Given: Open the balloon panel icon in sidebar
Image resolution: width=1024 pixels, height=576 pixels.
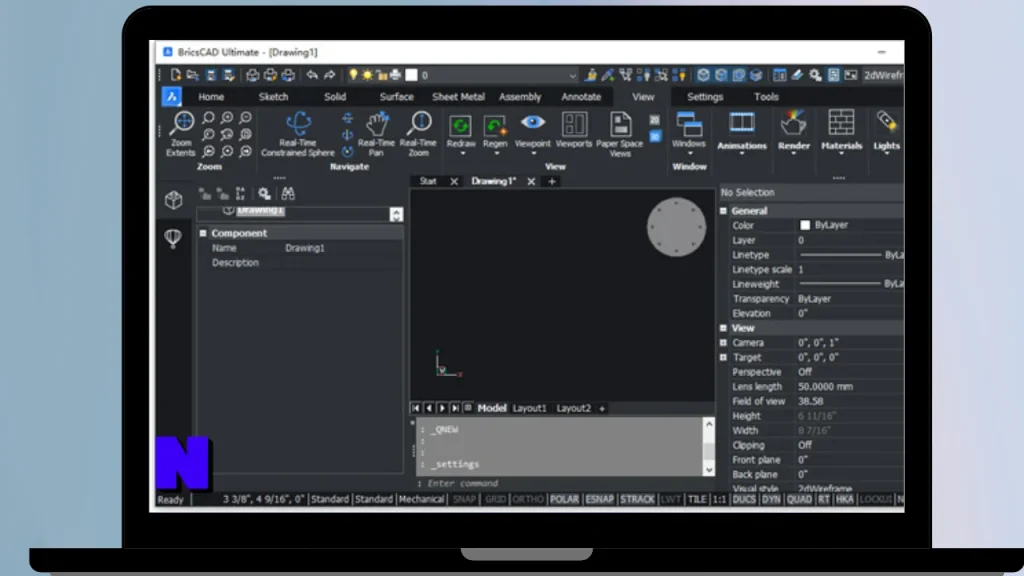Looking at the screenshot, I should (x=173, y=237).
